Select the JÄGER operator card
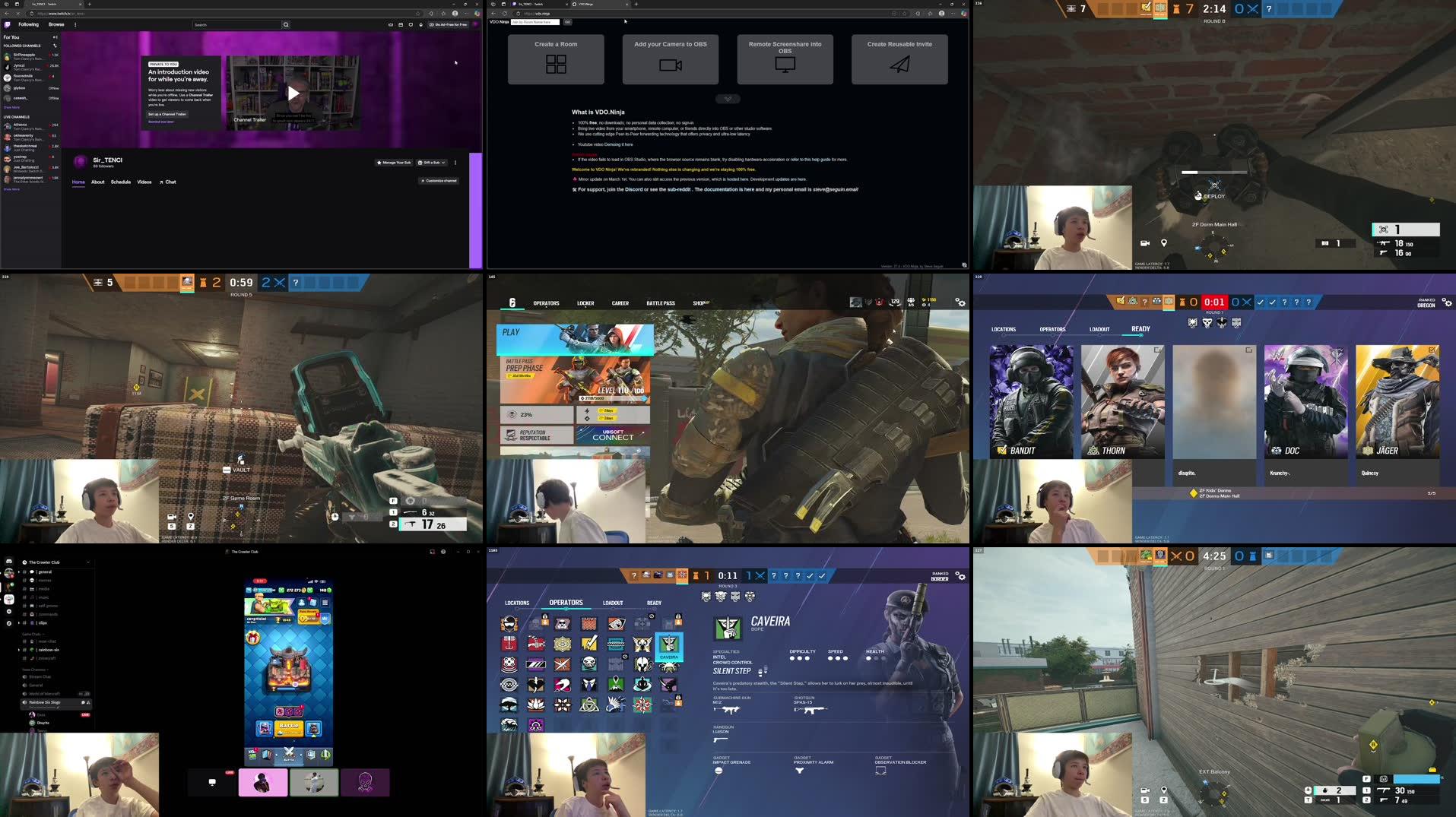Viewport: 1456px width, 817px height. point(1397,401)
